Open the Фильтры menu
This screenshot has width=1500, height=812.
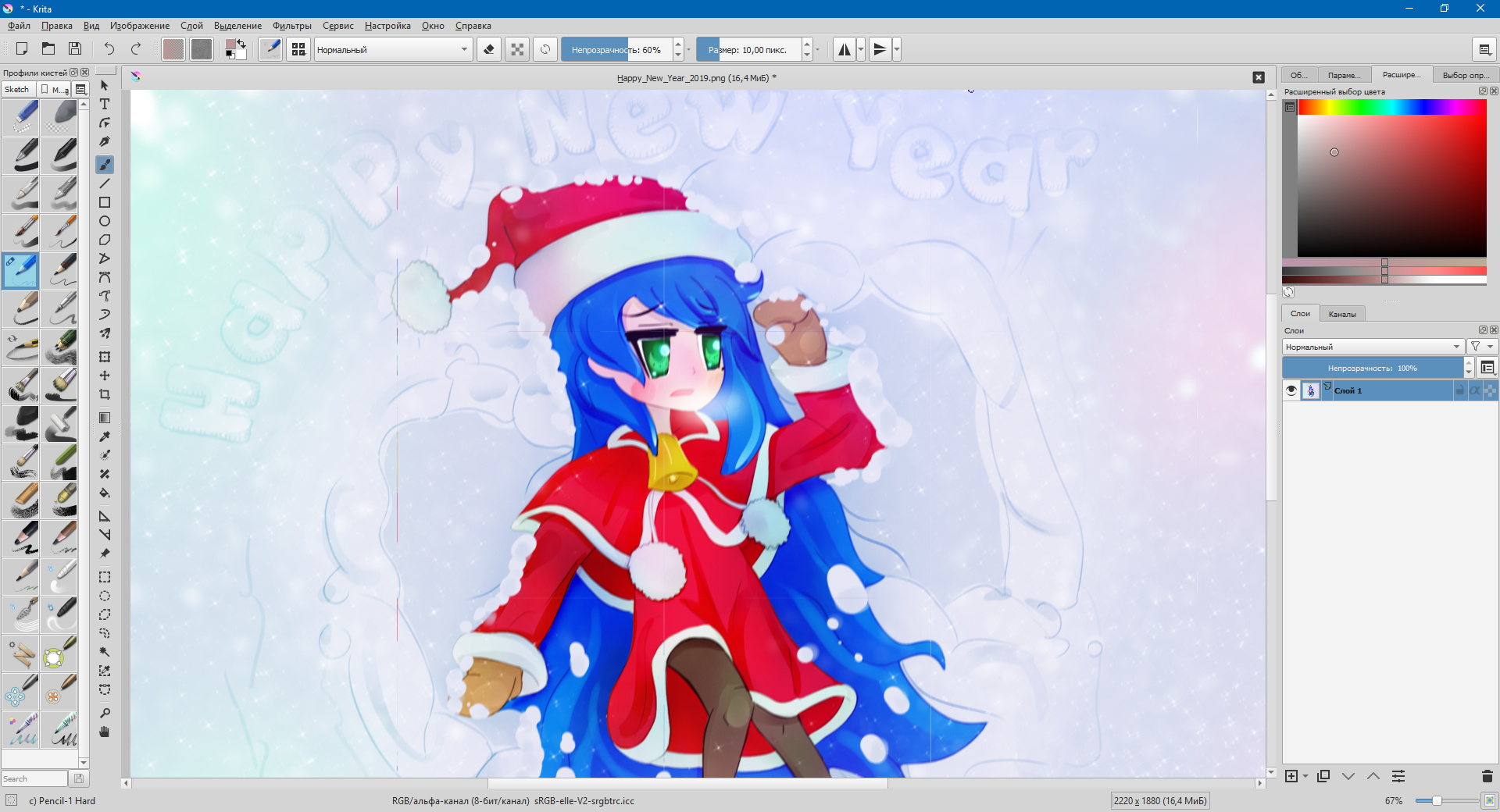pos(292,26)
